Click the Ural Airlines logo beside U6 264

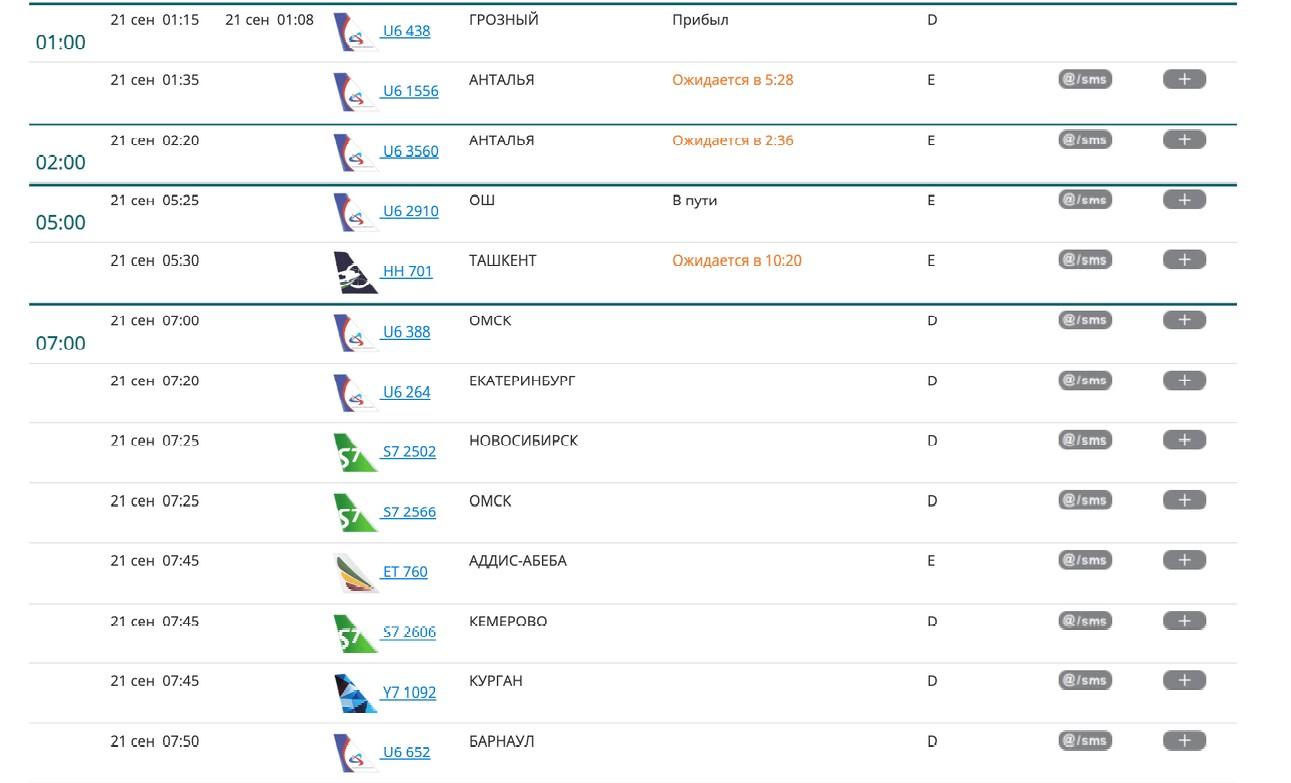tap(355, 393)
